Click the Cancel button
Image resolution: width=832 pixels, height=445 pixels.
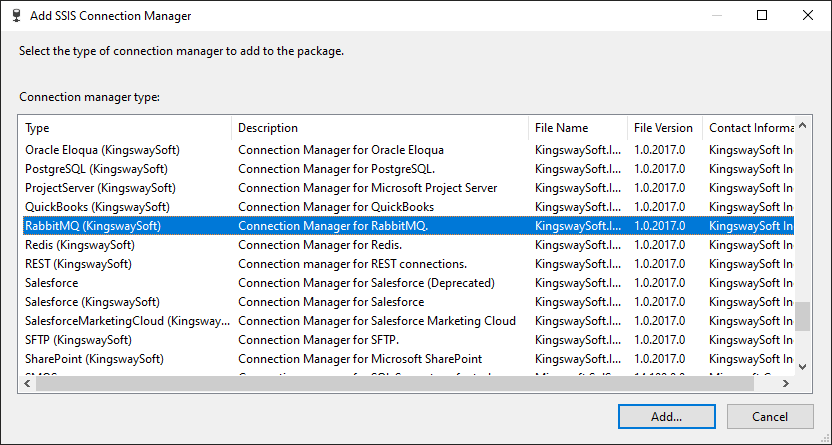pyautogui.click(x=770, y=416)
